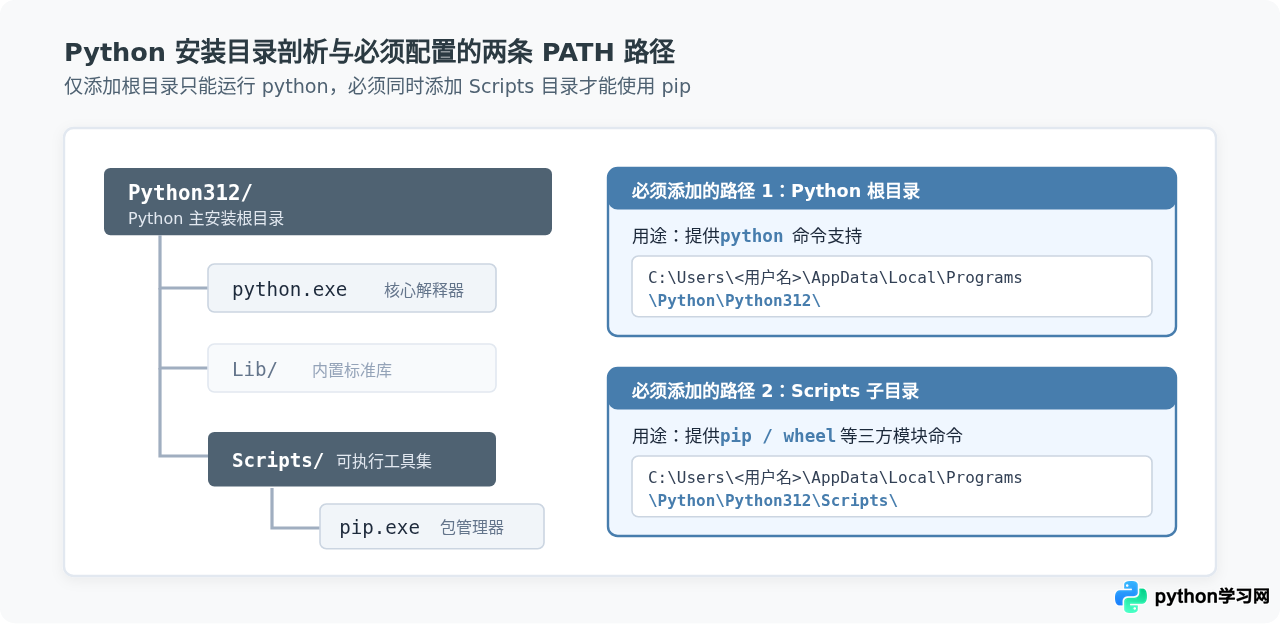This screenshot has height=624, width=1280.
Task: Select the Scripts/ tree node
Action: [352, 459]
